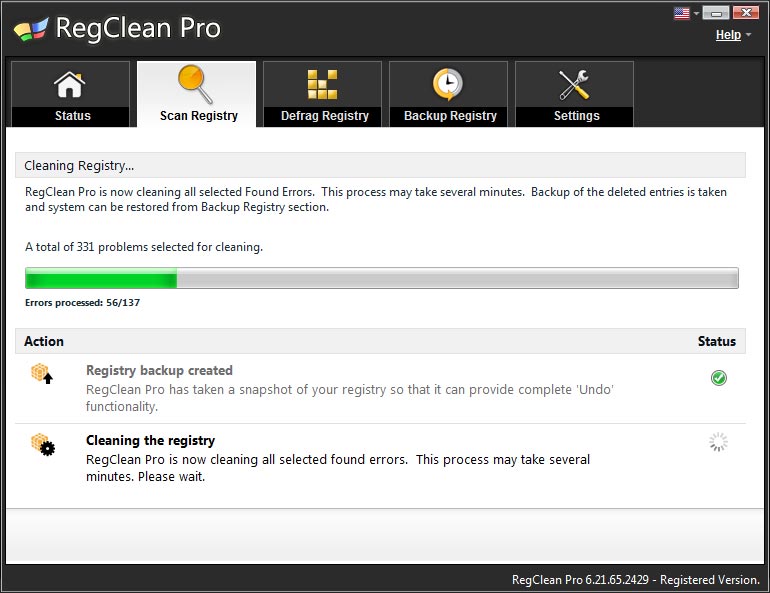Click the Backup Registry clock icon
This screenshot has width=770, height=593.
coord(447,84)
